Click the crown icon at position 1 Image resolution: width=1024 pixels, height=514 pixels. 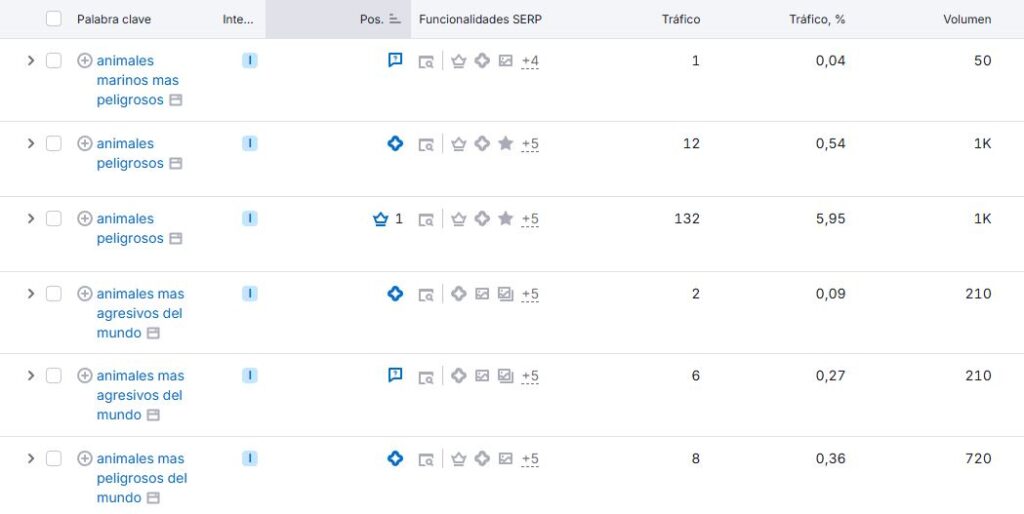(x=380, y=219)
